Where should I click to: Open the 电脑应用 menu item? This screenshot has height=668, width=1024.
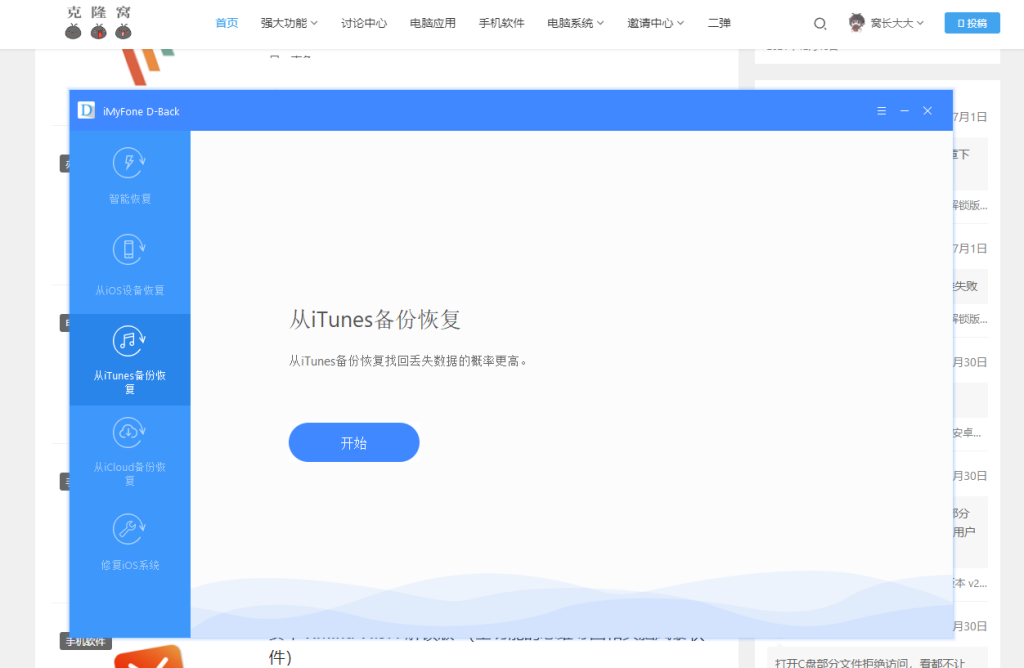[x=433, y=23]
